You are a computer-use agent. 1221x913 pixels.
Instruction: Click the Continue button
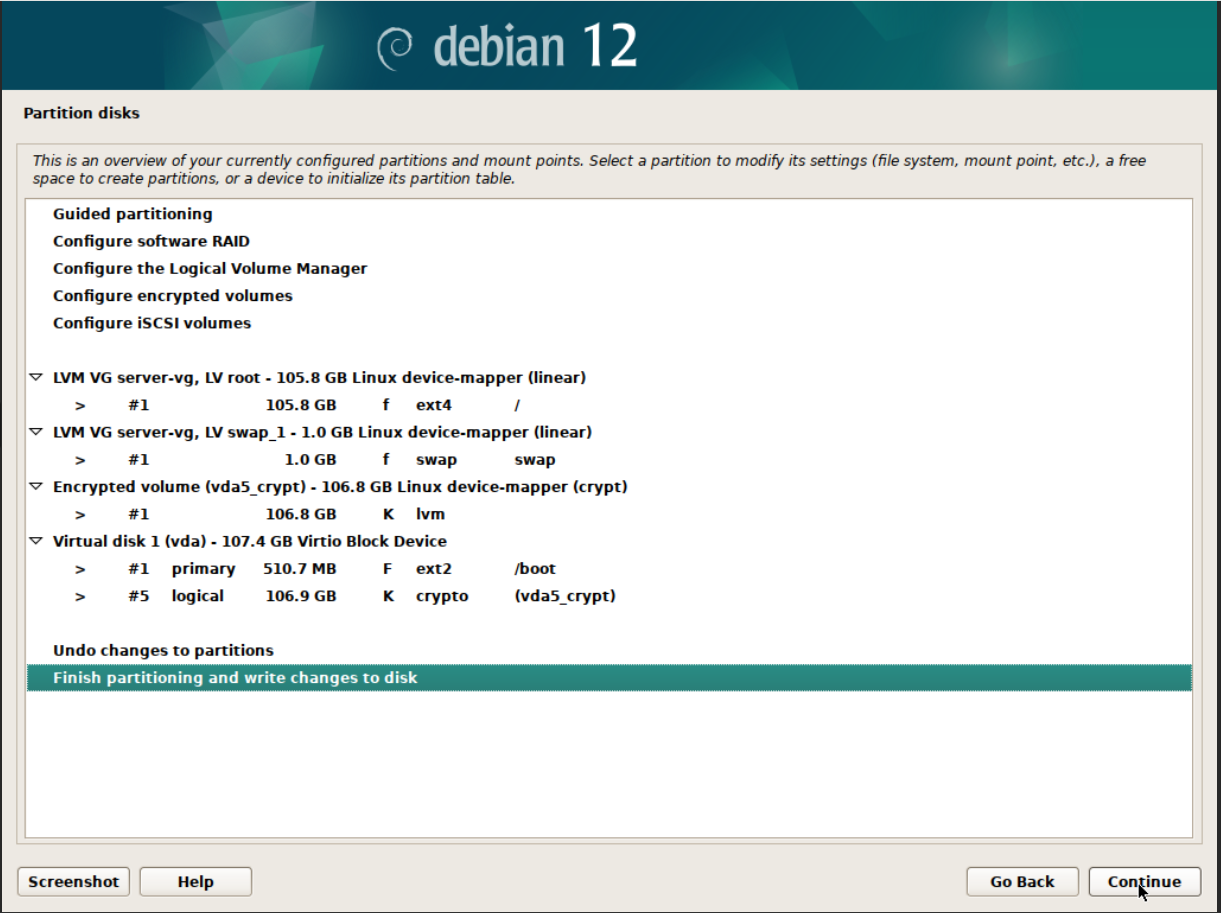pyautogui.click(x=1144, y=881)
